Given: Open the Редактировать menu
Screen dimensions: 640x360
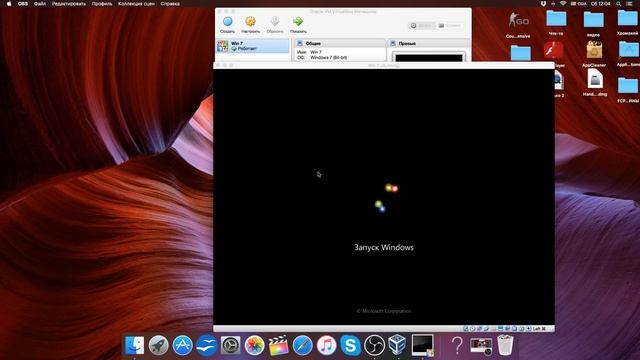Looking at the screenshot, I should click(69, 4).
